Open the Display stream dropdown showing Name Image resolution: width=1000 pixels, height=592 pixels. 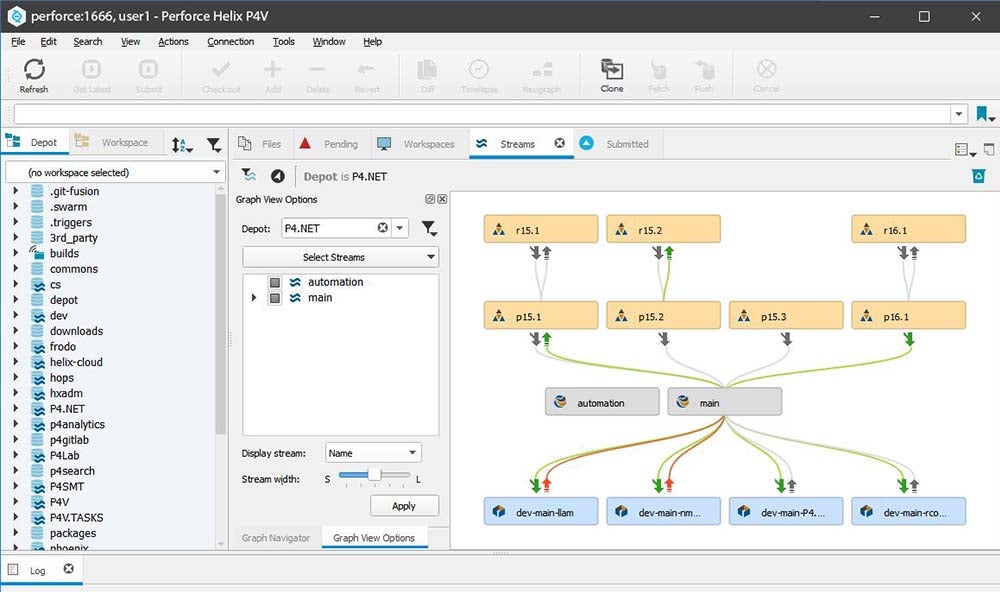pos(372,452)
